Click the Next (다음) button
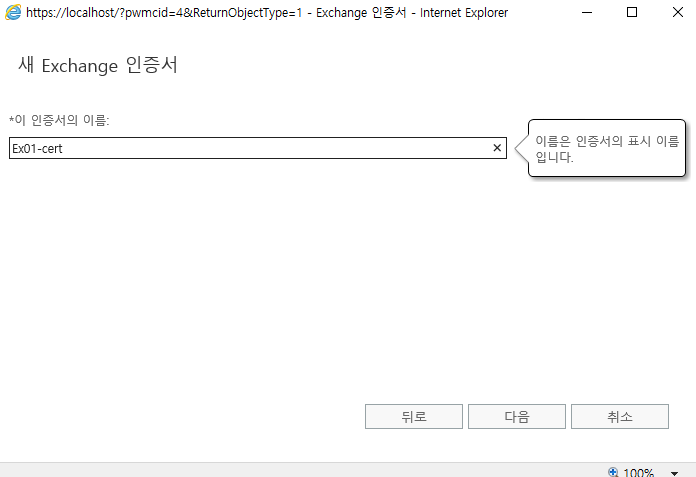Screen dimensions: 696x477 coord(517,416)
